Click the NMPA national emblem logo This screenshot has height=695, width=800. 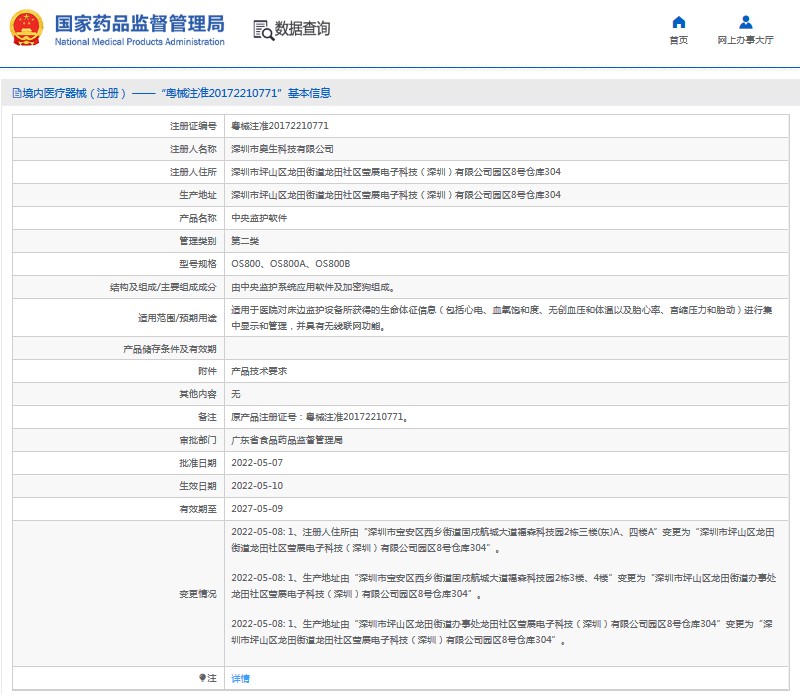[27, 28]
